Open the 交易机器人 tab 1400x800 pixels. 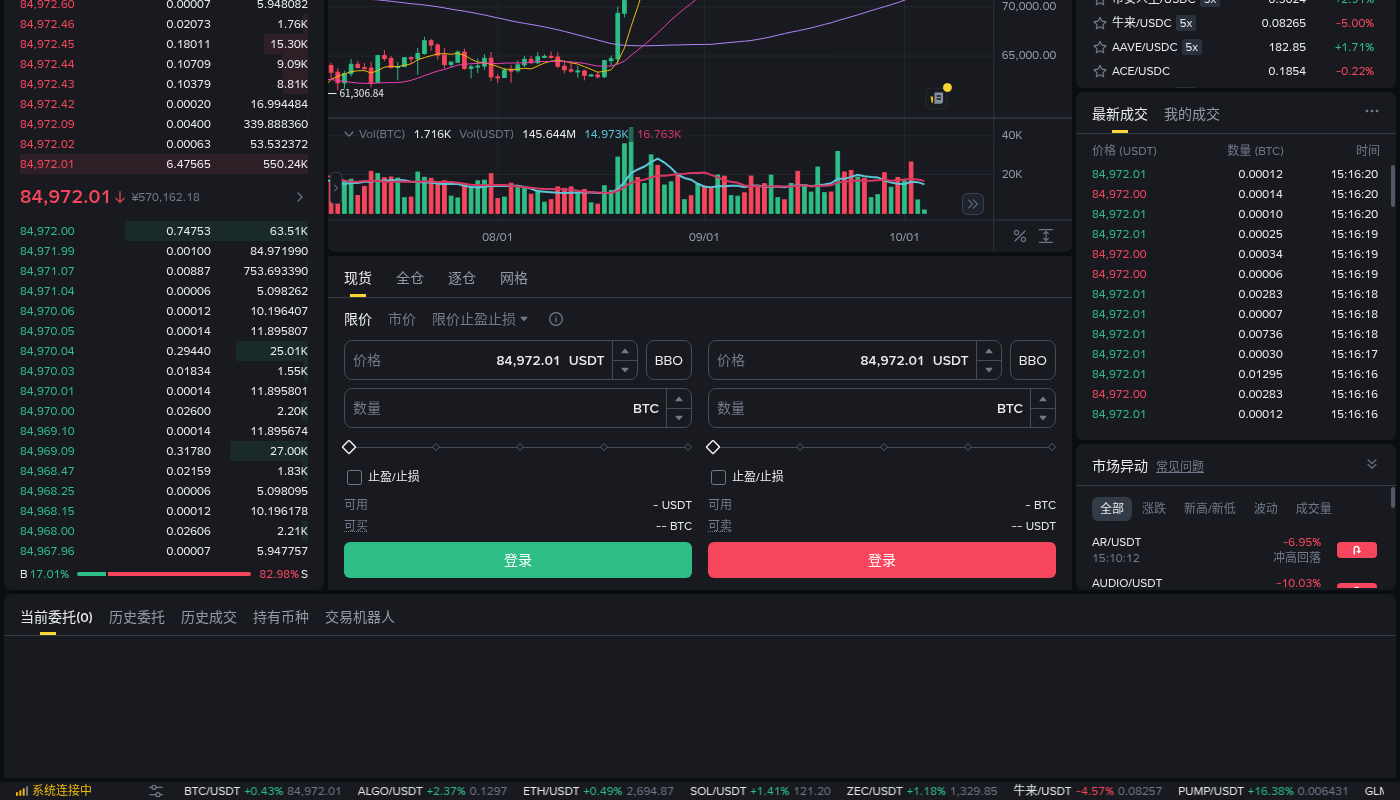point(360,617)
